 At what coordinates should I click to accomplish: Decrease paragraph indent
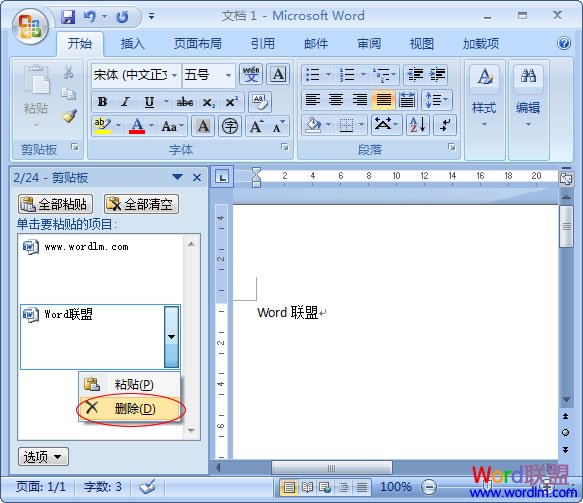(415, 74)
